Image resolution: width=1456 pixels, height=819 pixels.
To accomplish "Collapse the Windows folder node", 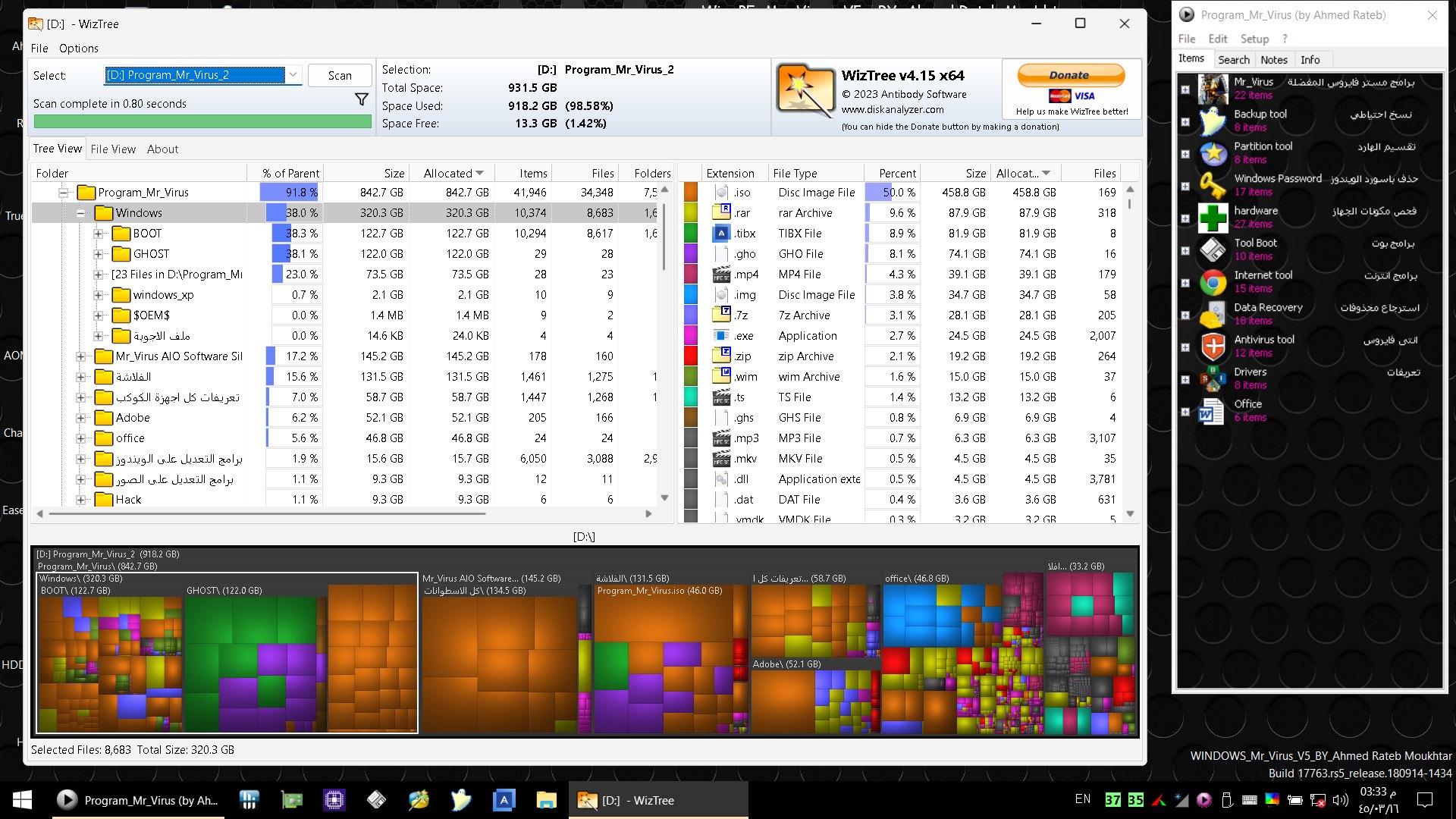I will point(81,213).
